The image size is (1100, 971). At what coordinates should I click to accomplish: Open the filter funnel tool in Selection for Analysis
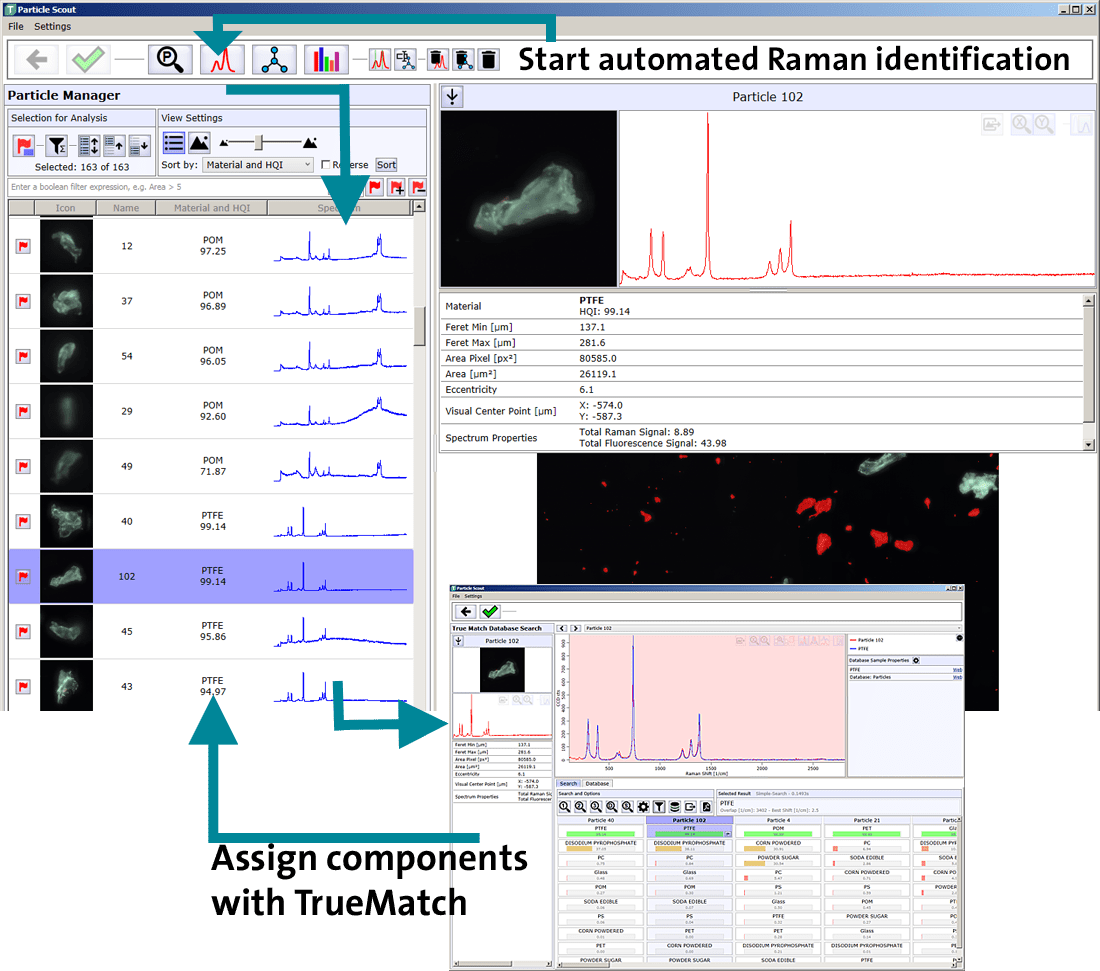pos(57,146)
